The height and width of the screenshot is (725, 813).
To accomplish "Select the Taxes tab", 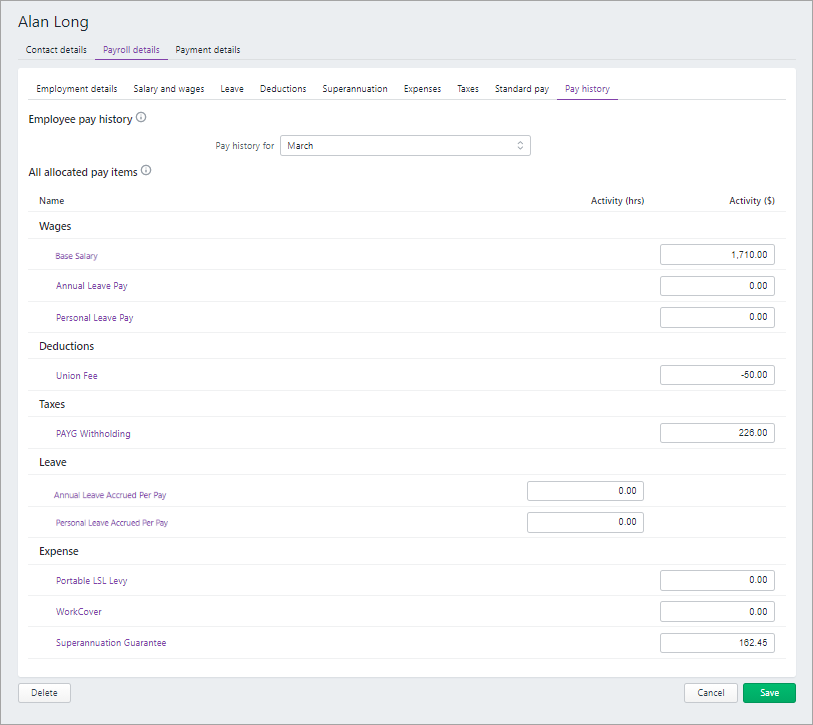I will click(x=468, y=89).
